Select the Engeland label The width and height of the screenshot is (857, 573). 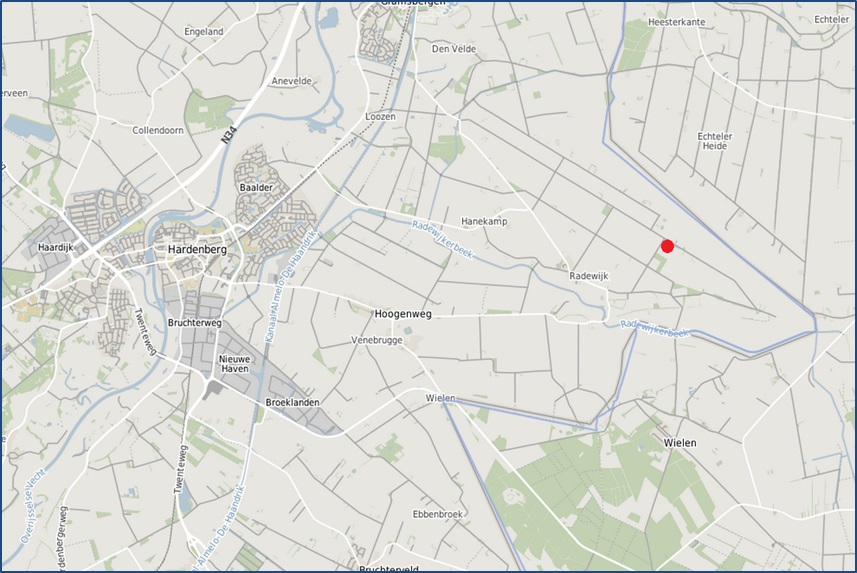point(204,32)
